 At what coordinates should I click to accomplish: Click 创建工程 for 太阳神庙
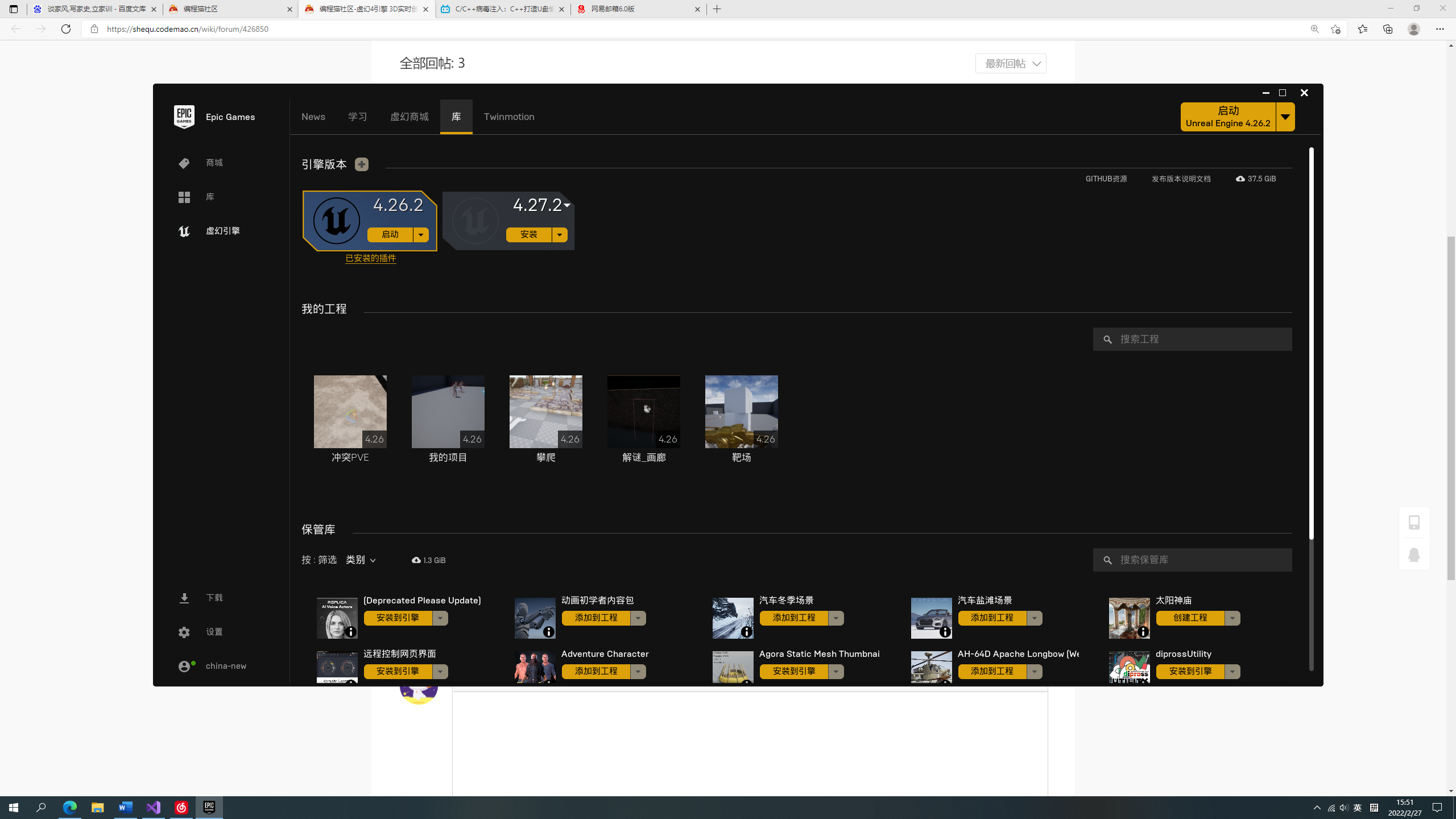(1190, 618)
